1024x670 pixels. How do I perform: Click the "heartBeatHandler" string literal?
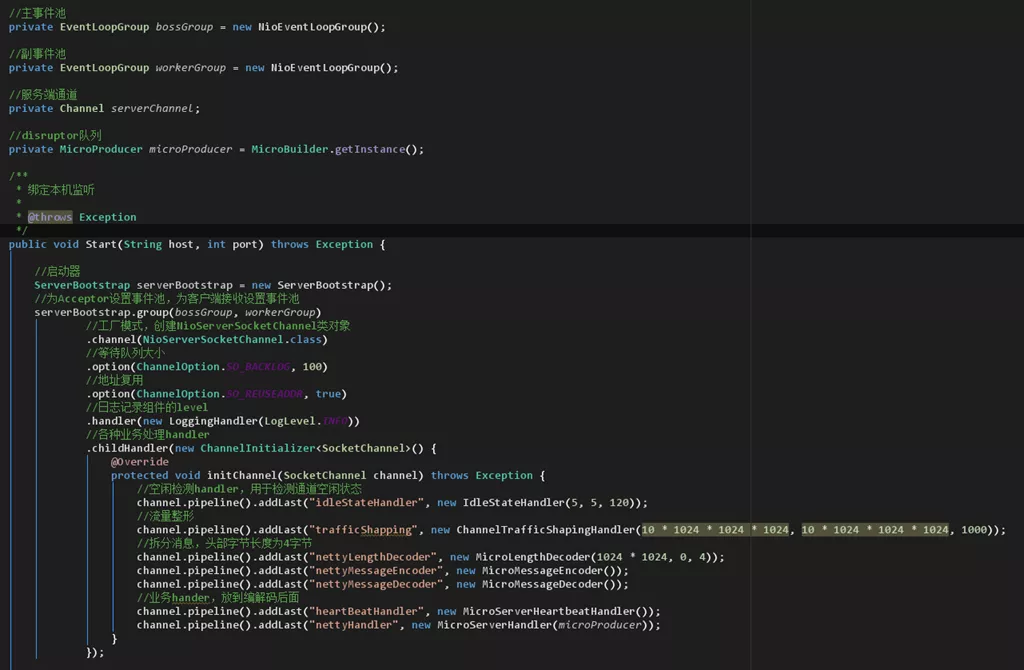[366, 612]
